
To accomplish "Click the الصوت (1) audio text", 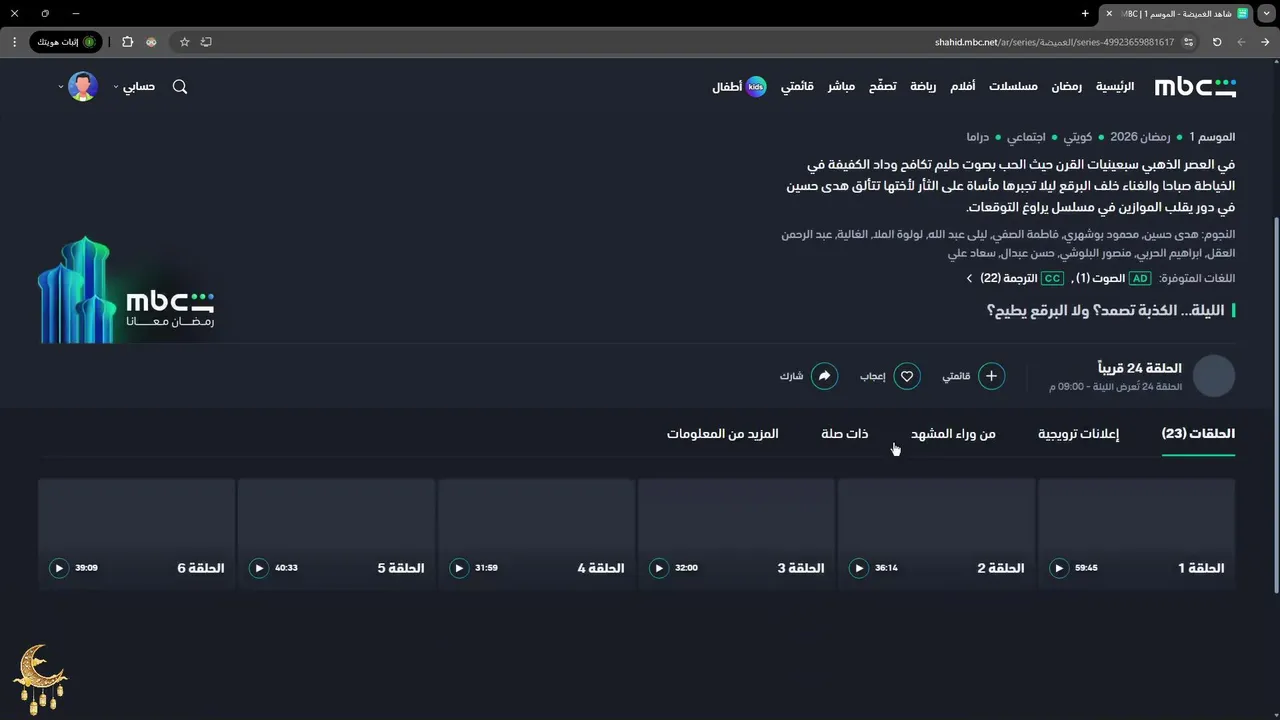I will pyautogui.click(x=1101, y=278).
